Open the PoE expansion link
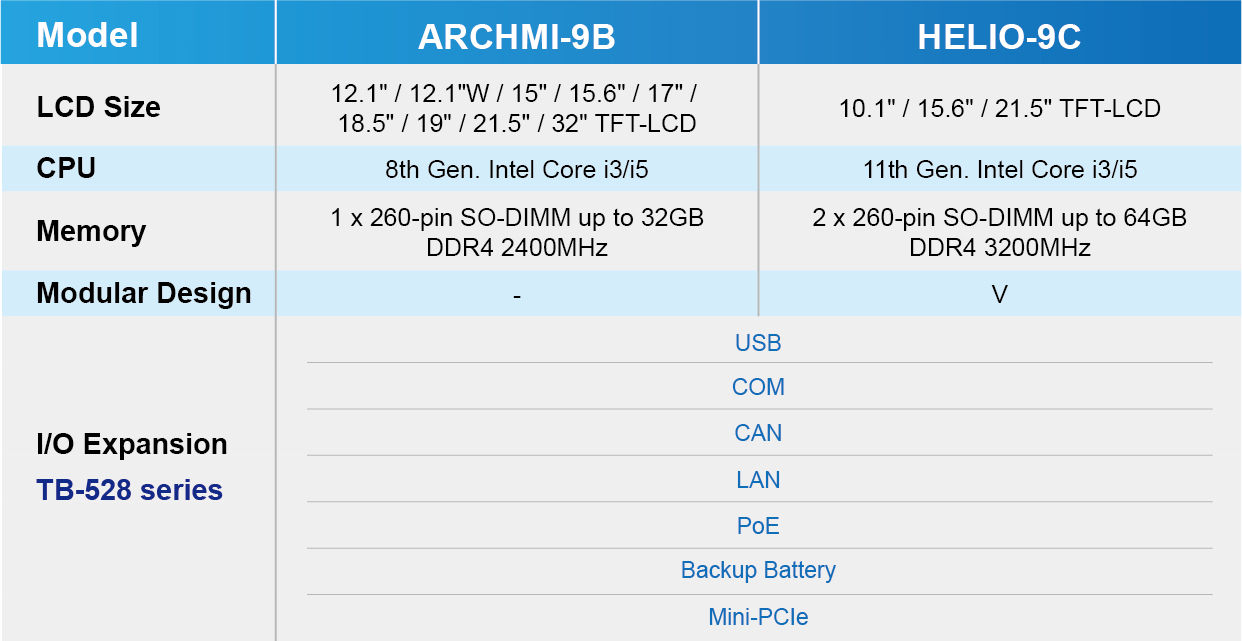This screenshot has width=1242, height=641. [x=758, y=526]
